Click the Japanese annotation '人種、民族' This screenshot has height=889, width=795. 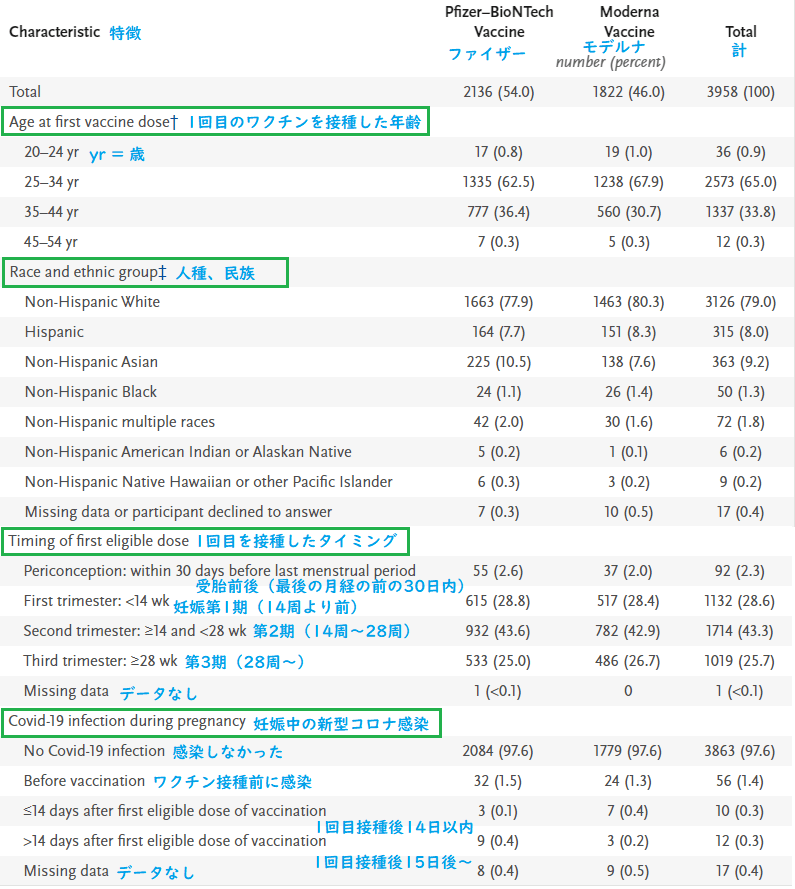215,273
